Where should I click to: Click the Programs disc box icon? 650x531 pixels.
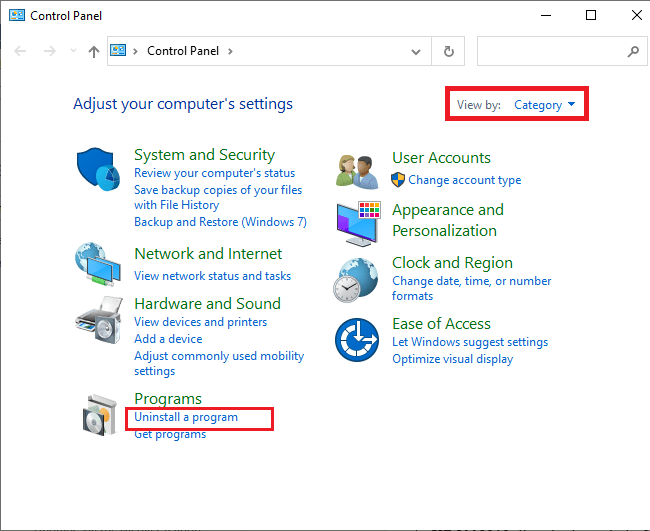(x=99, y=415)
